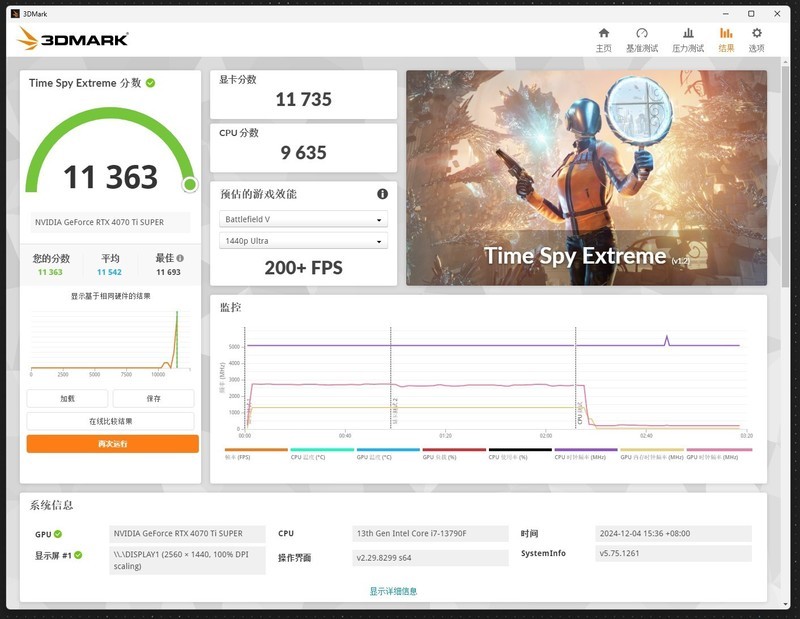Open the 1440p Ultra resolution dropdown
The width and height of the screenshot is (800, 619).
pos(302,240)
